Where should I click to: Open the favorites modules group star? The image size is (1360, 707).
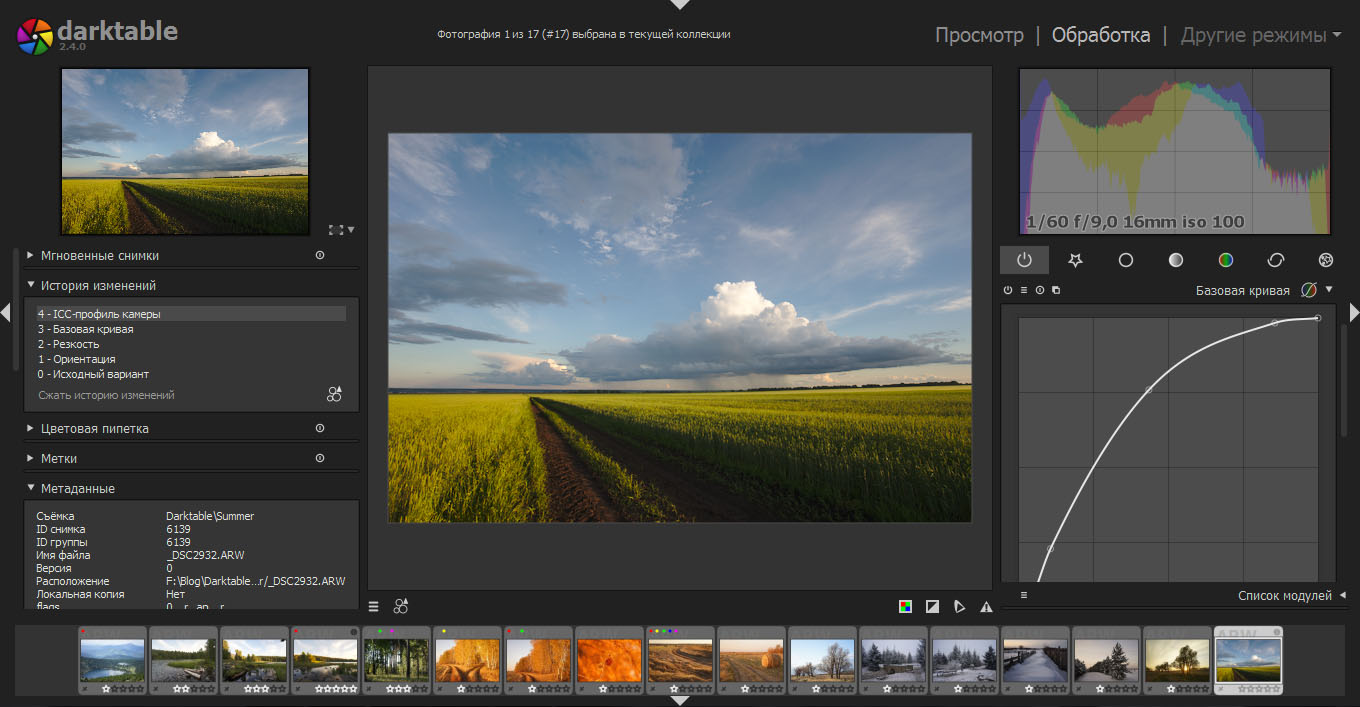[1075, 259]
